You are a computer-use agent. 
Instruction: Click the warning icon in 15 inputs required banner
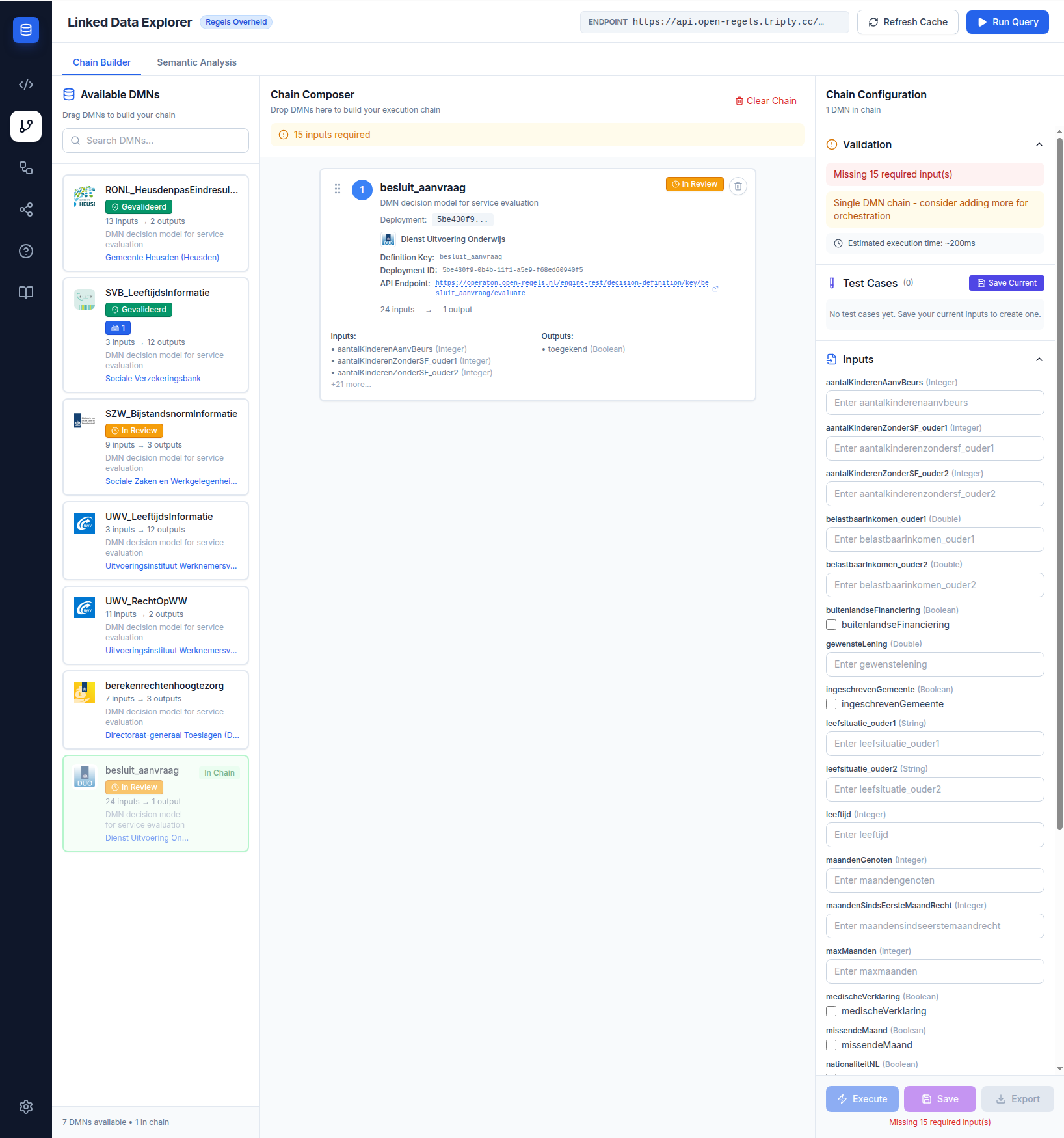[x=284, y=135]
